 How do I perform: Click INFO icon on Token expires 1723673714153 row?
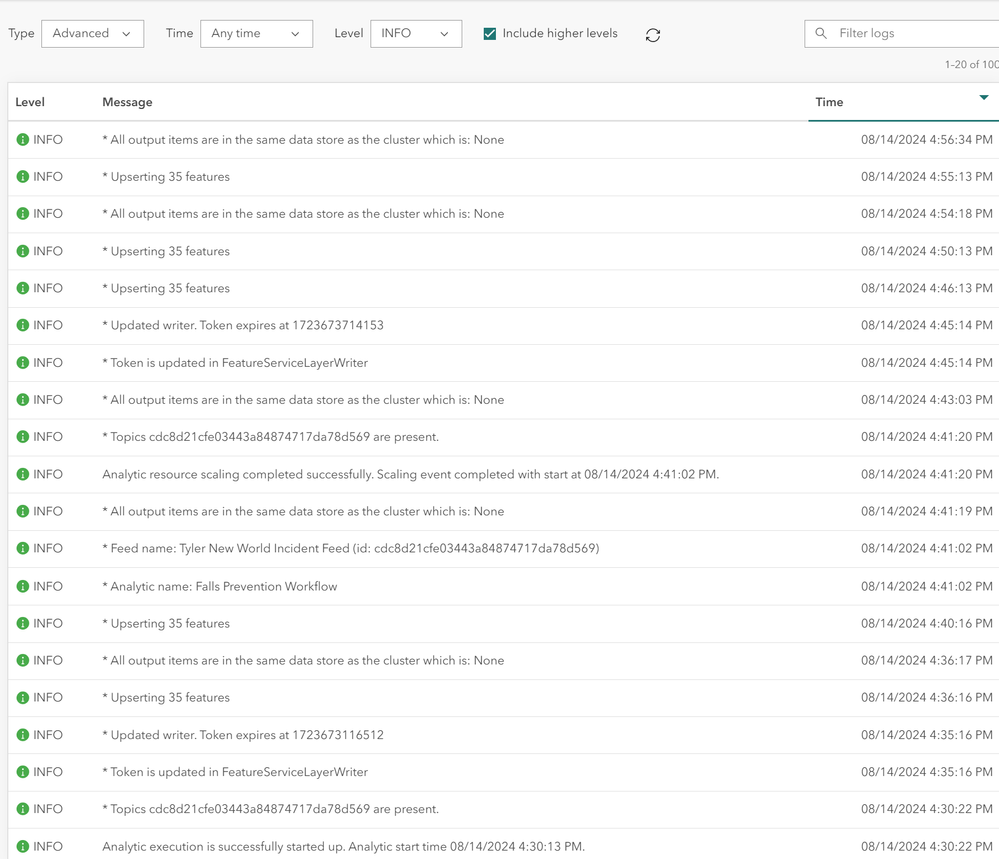point(23,326)
